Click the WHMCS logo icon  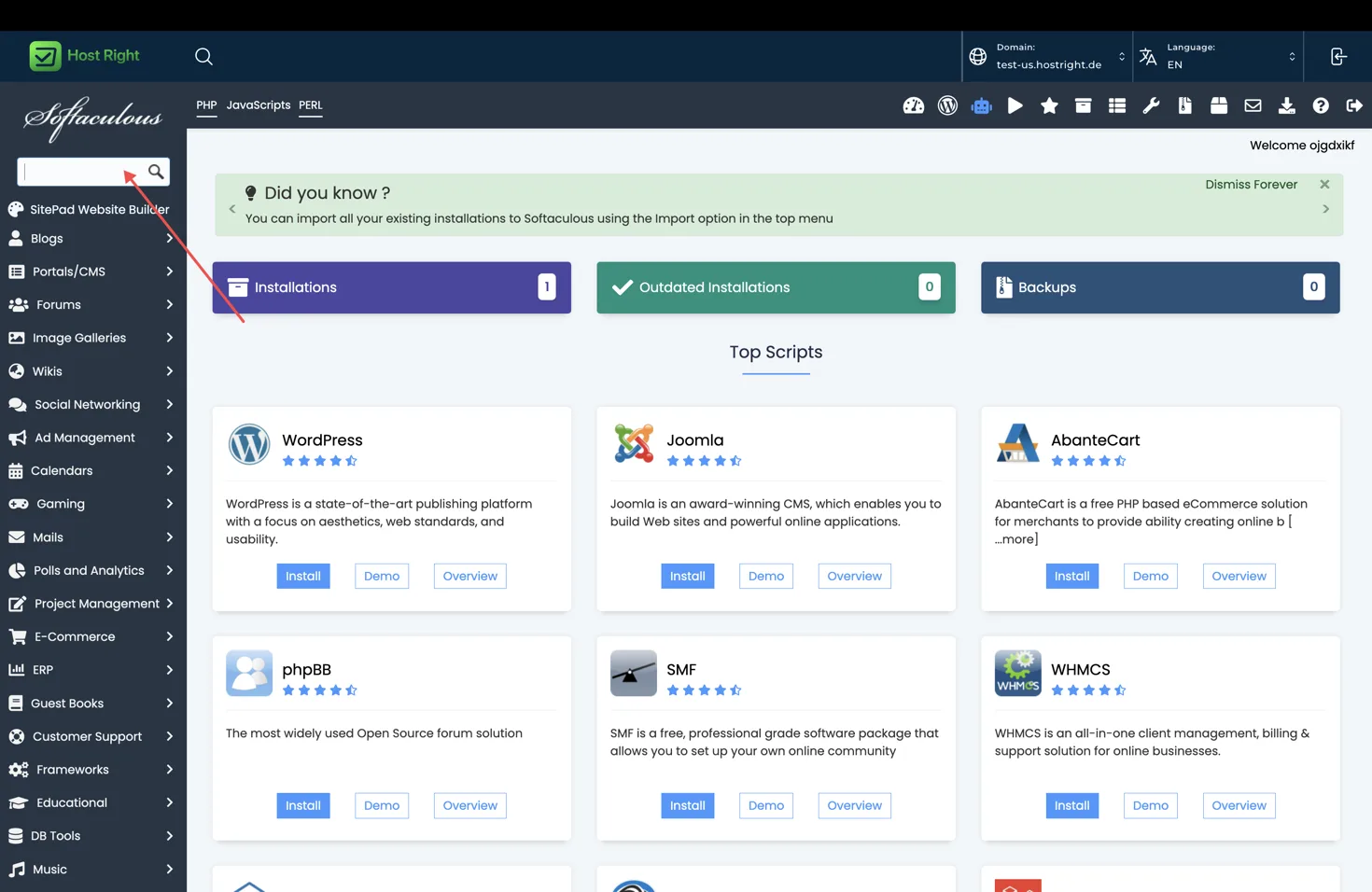pyautogui.click(x=1017, y=674)
